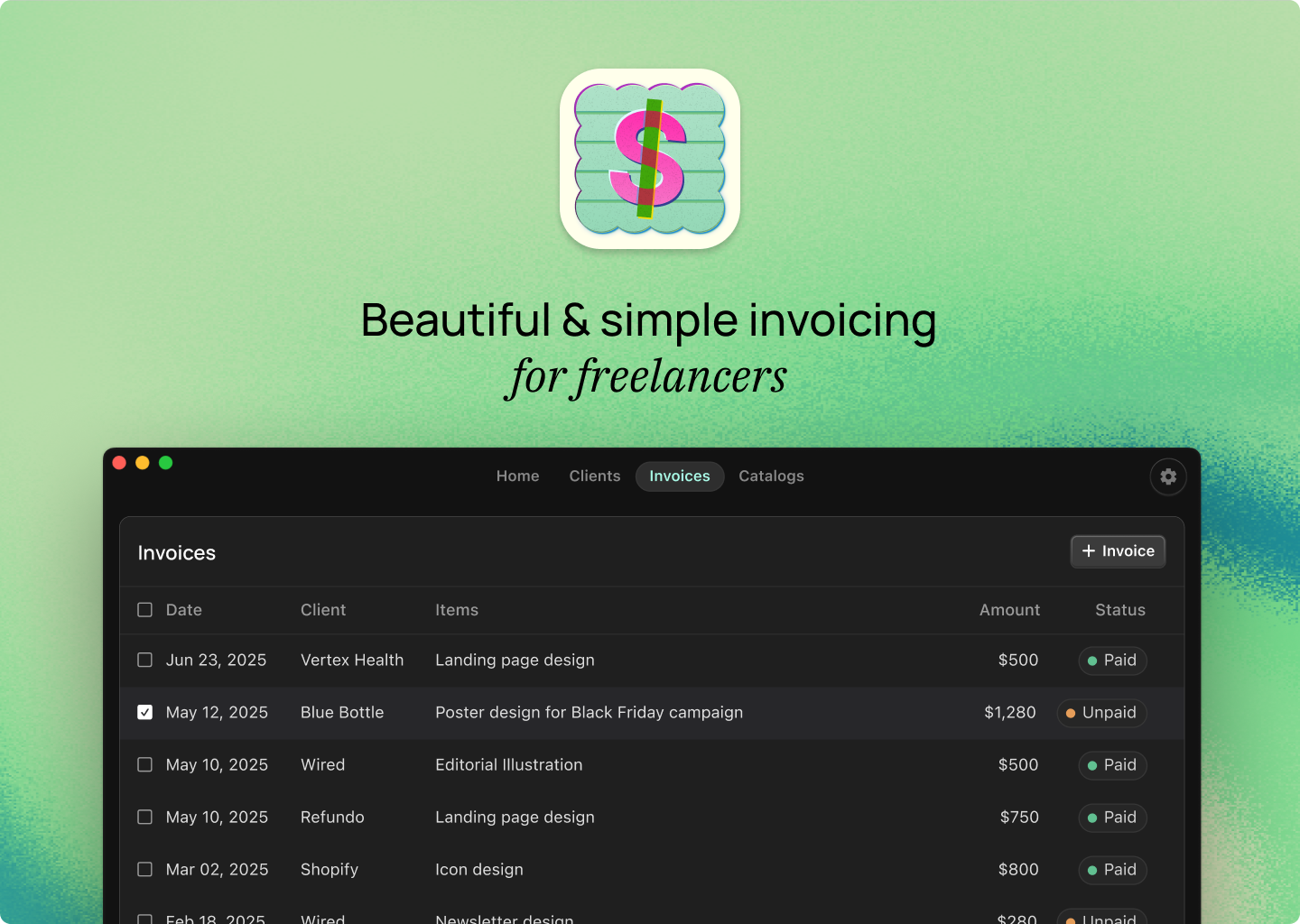Click the Paid badge on the Shopify row

click(x=1112, y=870)
